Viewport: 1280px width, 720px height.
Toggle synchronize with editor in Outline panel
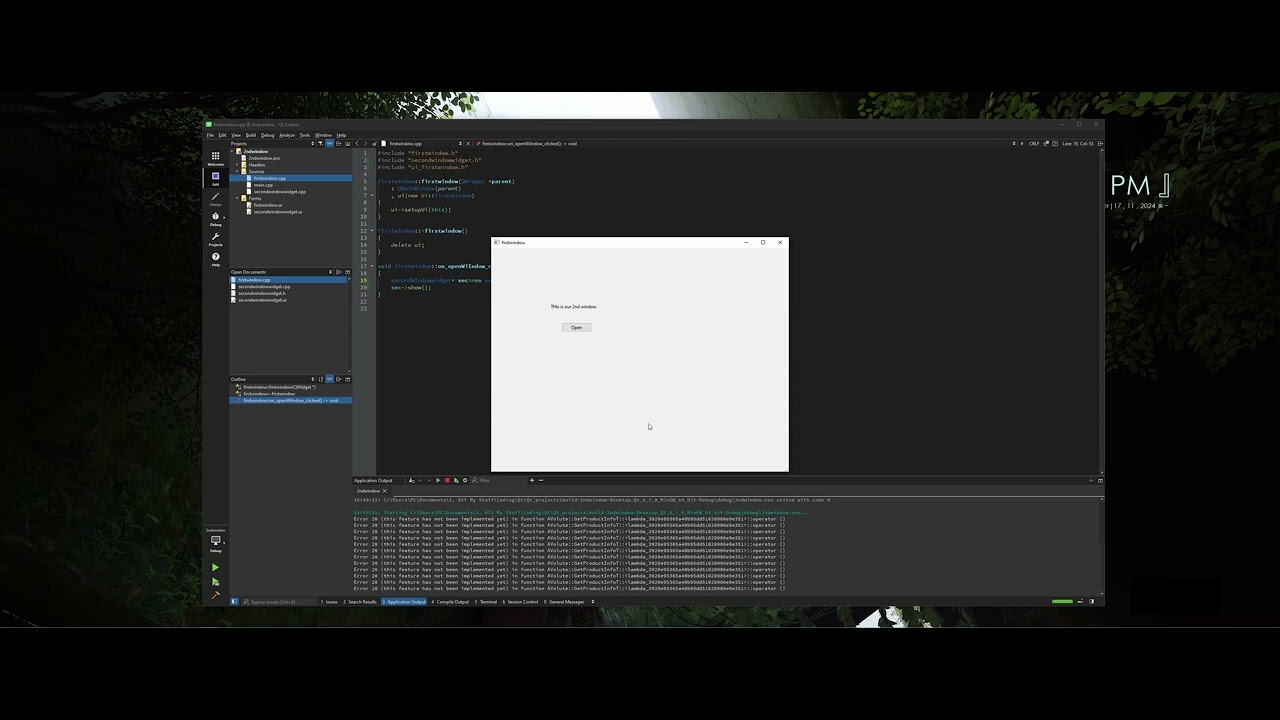coord(329,379)
